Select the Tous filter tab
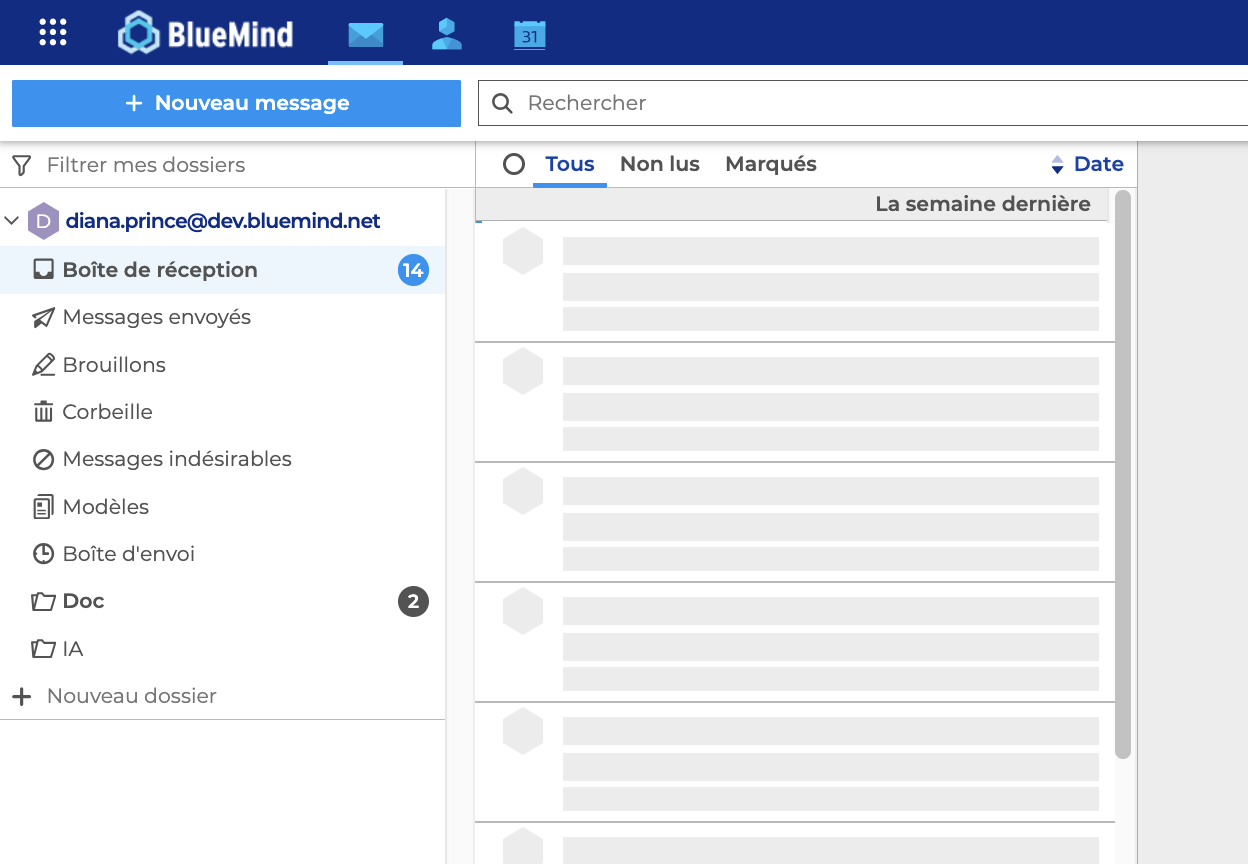The height and width of the screenshot is (864, 1248). click(569, 164)
